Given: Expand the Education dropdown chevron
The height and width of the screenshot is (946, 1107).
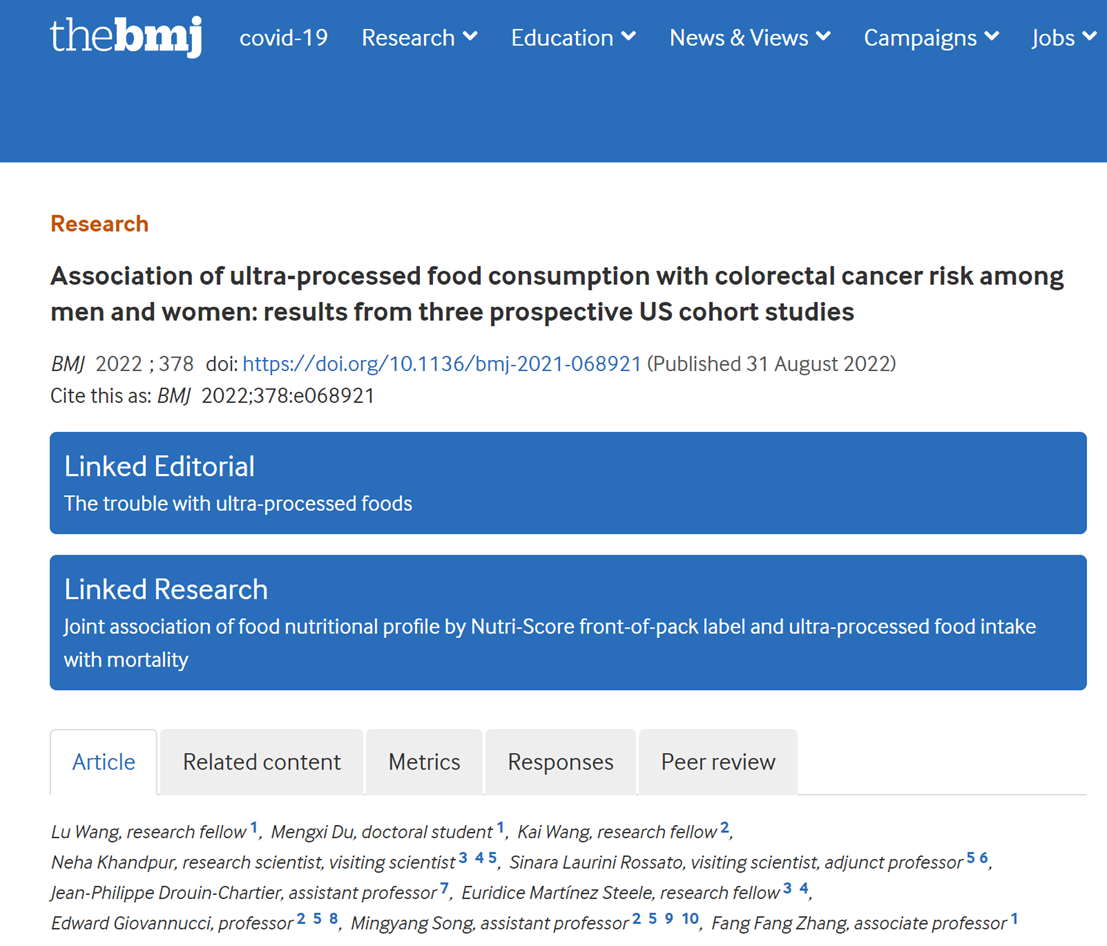Looking at the screenshot, I should (628, 37).
